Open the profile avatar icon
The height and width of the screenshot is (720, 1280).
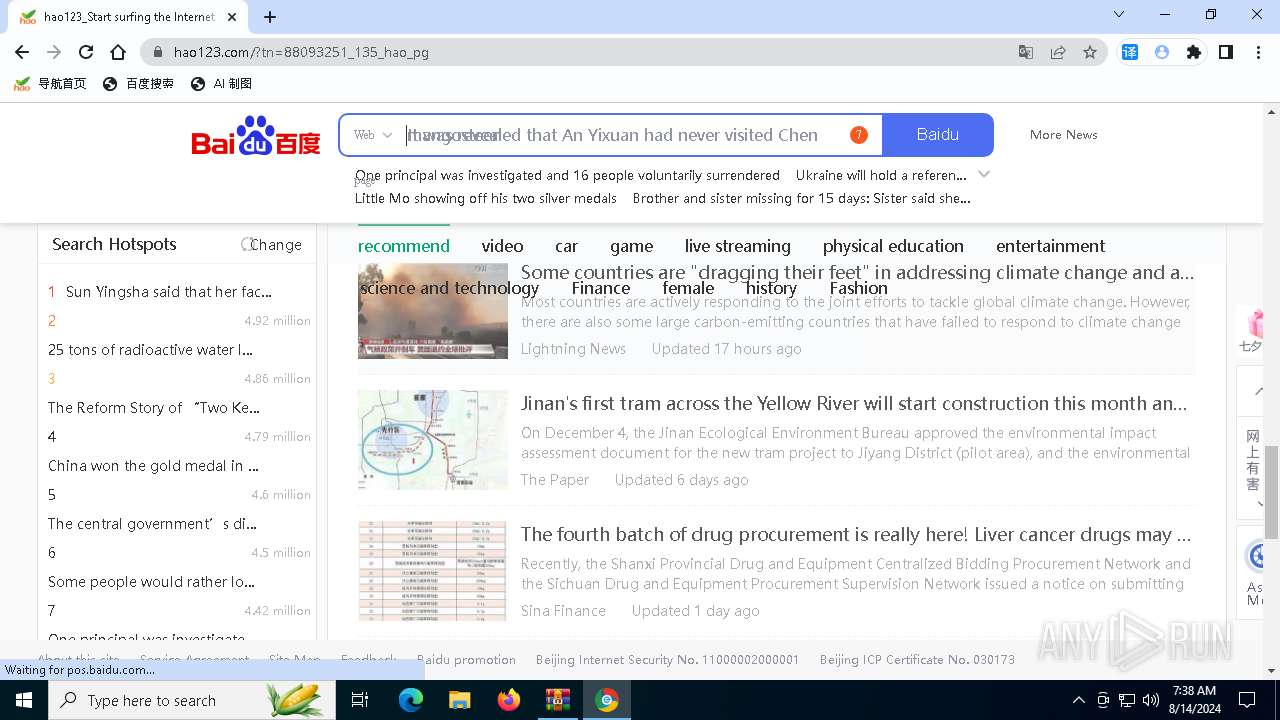1162,52
